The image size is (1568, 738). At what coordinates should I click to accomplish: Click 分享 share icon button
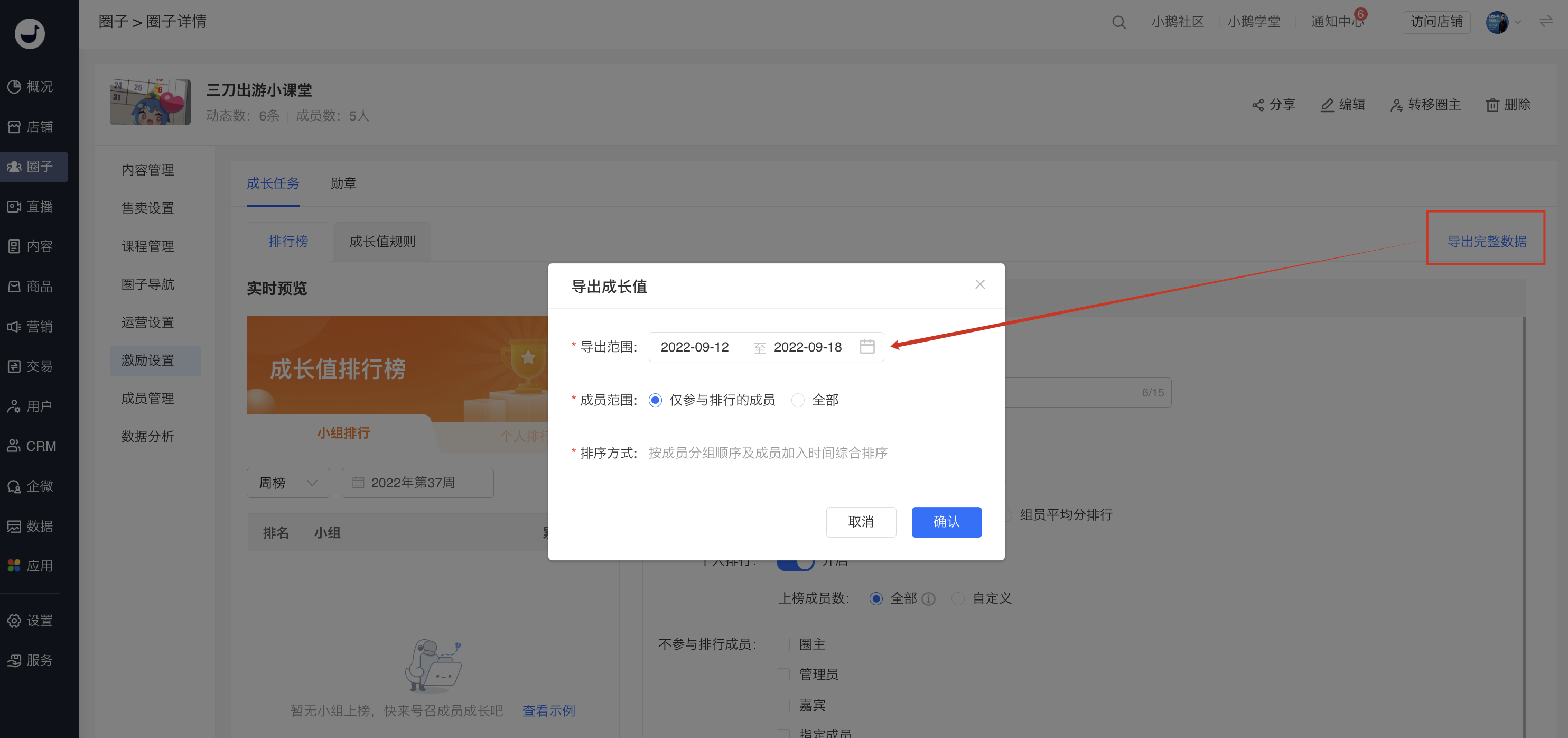[1273, 105]
